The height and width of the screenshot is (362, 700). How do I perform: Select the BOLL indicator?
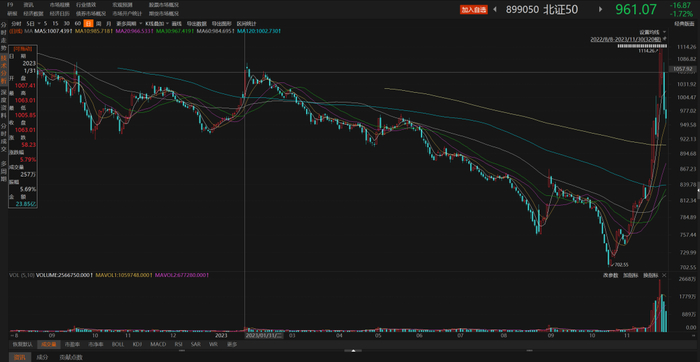coord(118,344)
